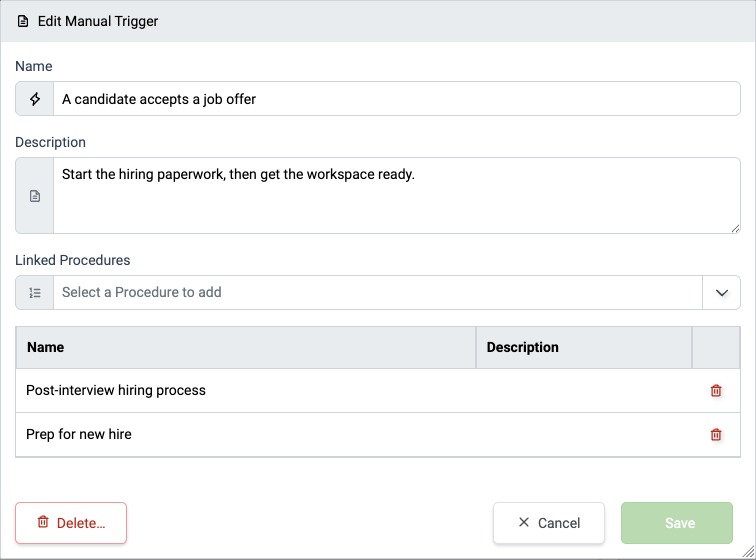The height and width of the screenshot is (560, 756).
Task: Click the Name label above the Name field
Action: (34, 66)
